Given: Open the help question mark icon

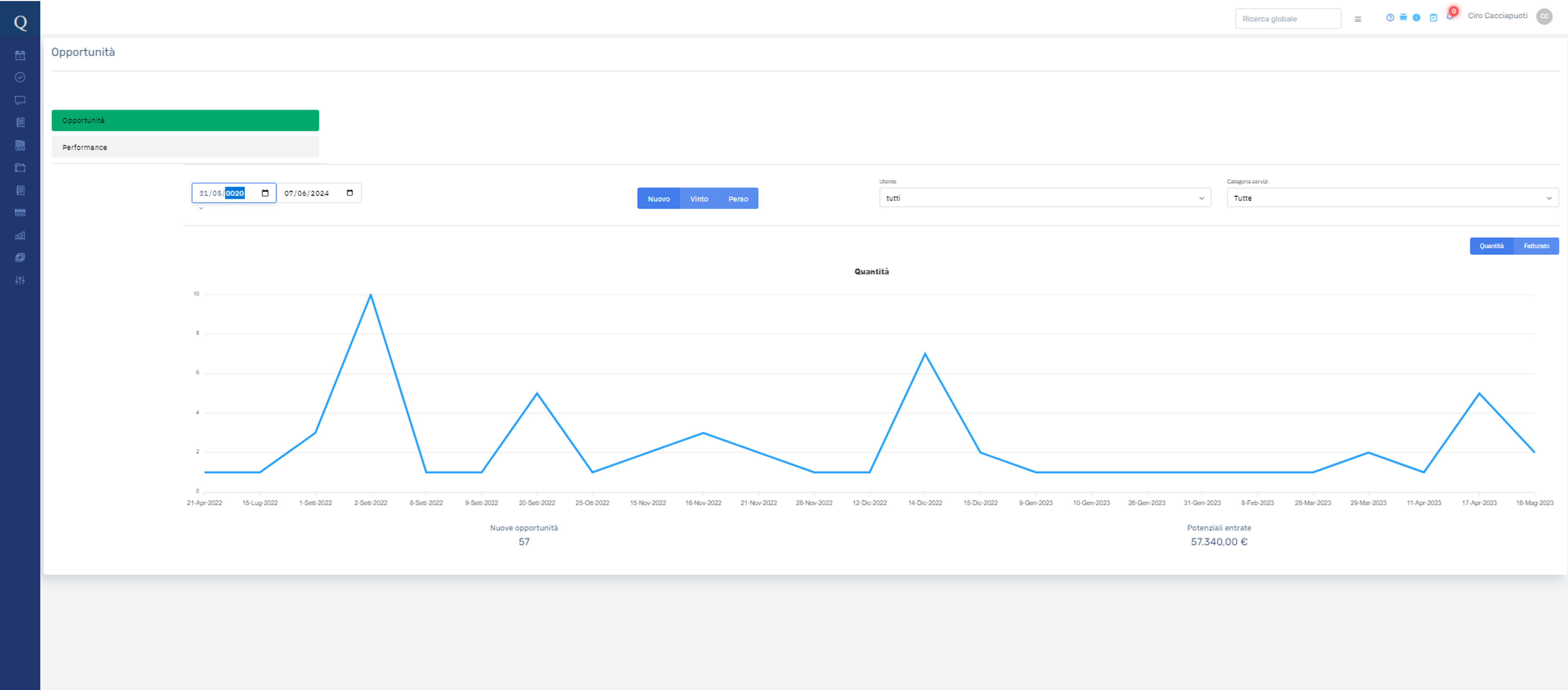Looking at the screenshot, I should tap(1390, 18).
